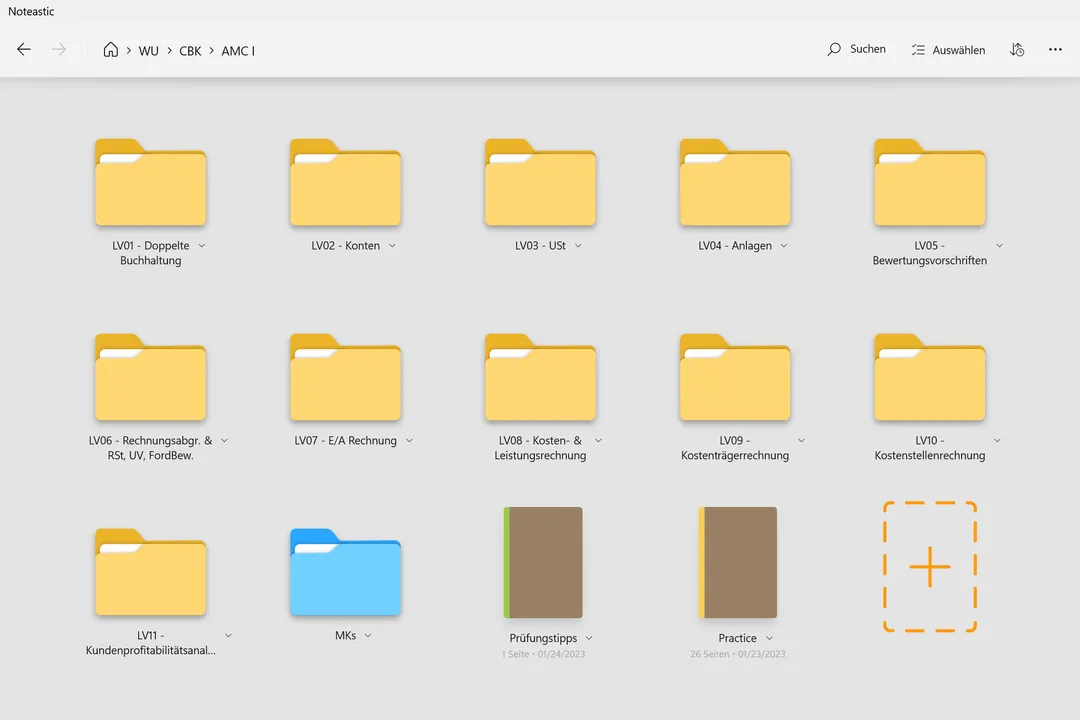Click the back arrow navigation icon

tap(24, 50)
